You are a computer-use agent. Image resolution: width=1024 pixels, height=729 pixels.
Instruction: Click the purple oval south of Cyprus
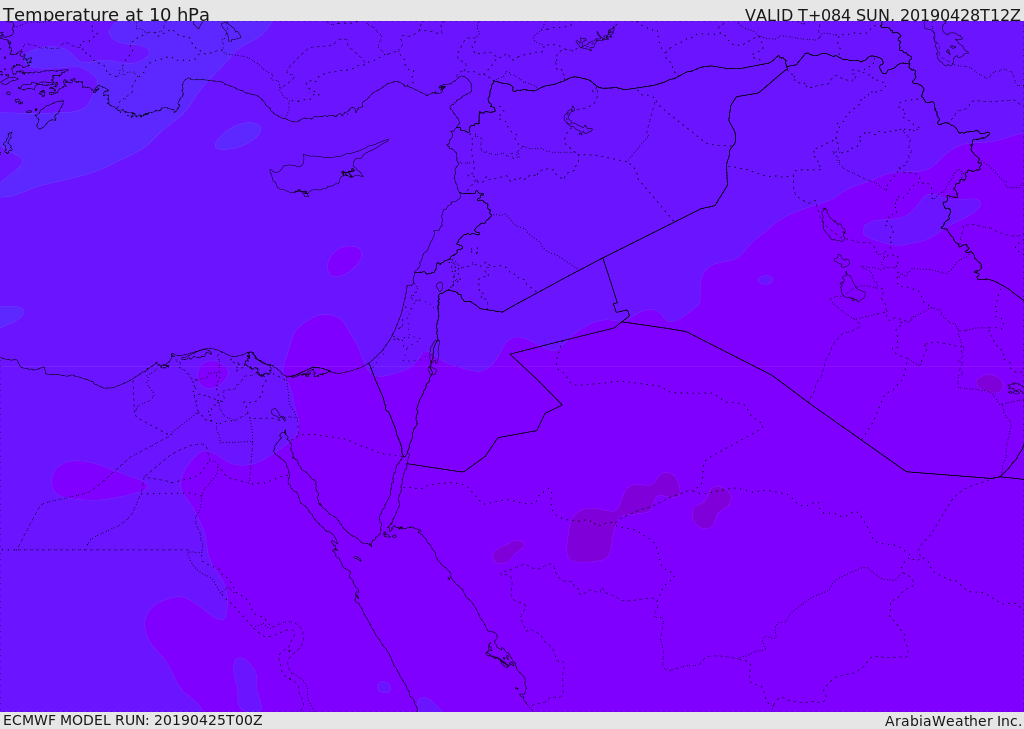click(x=344, y=261)
